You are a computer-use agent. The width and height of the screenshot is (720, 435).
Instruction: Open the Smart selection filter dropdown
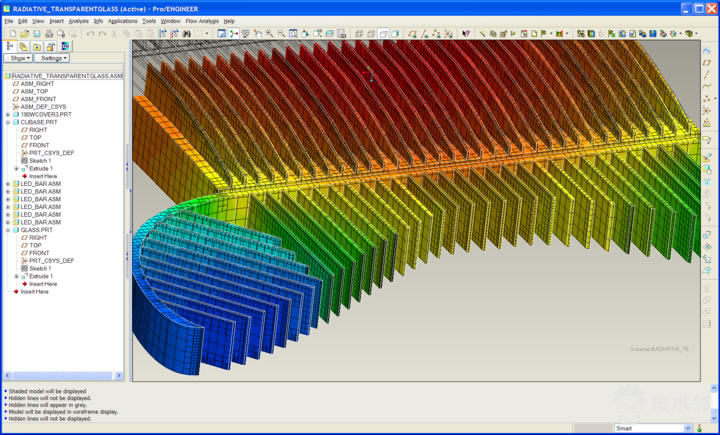[650, 428]
